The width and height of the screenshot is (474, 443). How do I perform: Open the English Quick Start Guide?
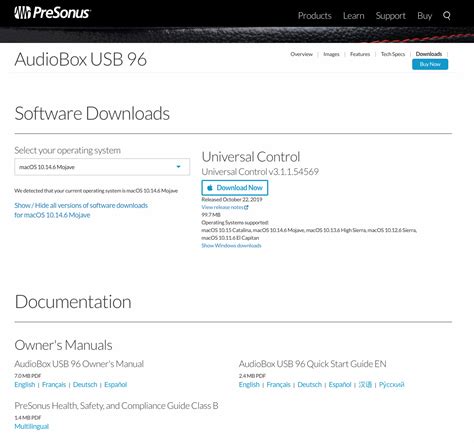[249, 385]
